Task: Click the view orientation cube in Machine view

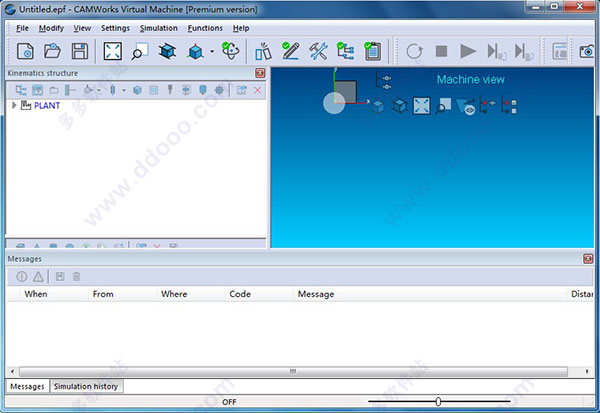Action: coord(345,91)
